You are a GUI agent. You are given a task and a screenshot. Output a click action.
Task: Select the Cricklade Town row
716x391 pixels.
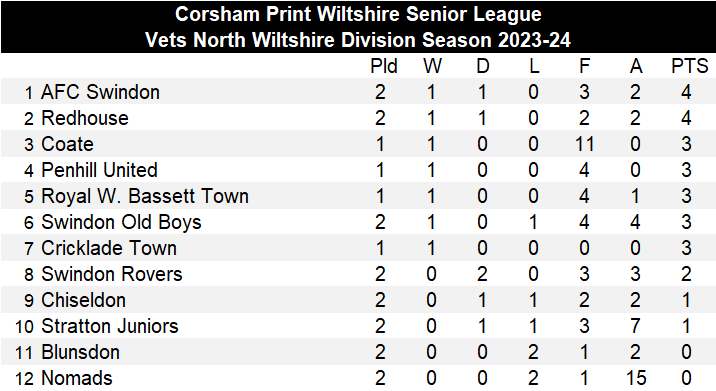pos(358,248)
